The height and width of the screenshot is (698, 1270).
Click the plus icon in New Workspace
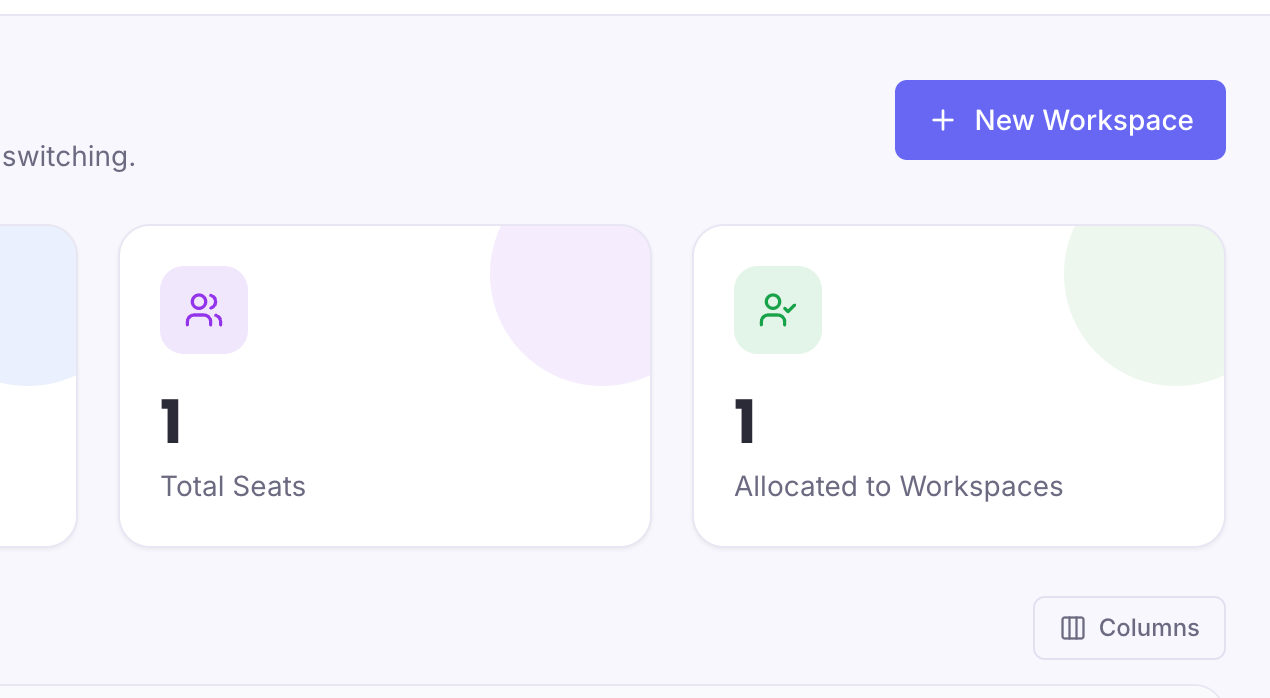[942, 120]
